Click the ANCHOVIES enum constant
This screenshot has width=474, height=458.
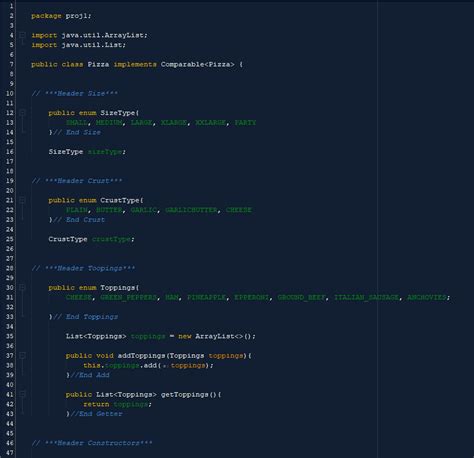tap(426, 297)
